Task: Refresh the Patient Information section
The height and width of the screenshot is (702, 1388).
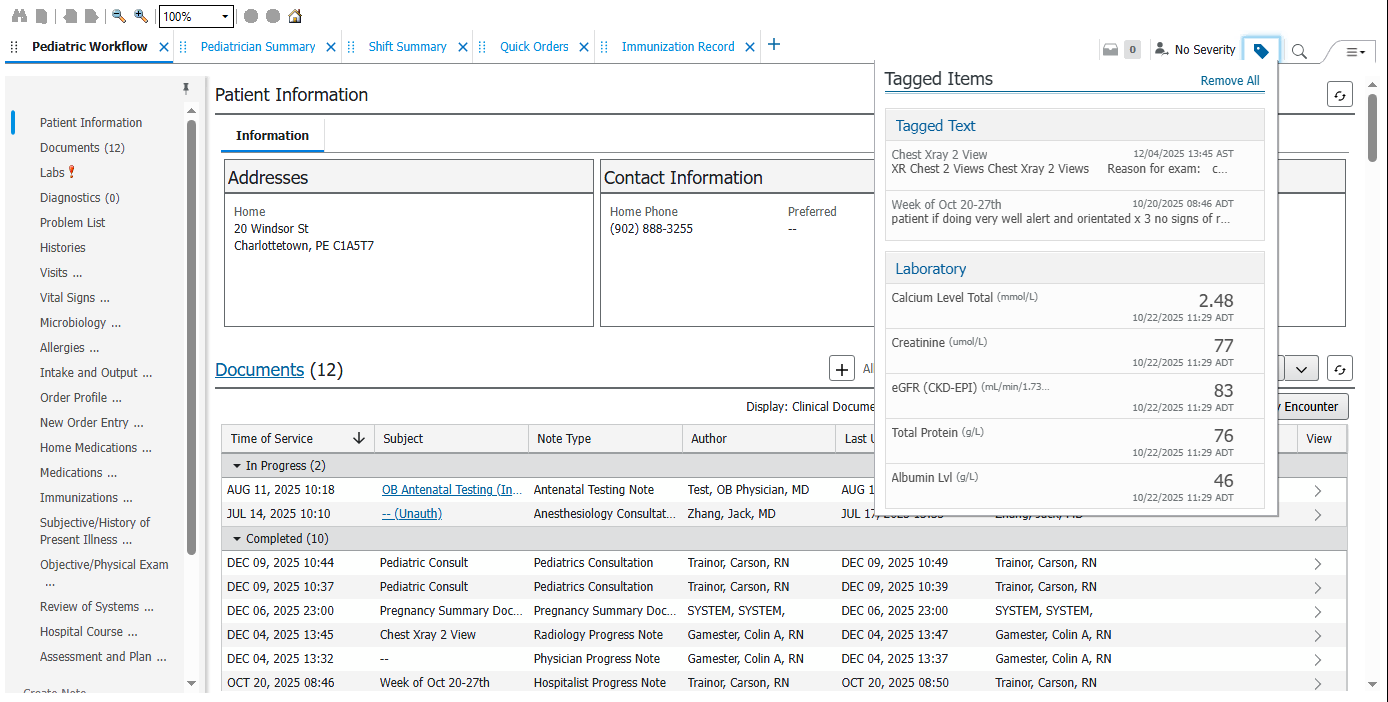Action: coord(1340,94)
